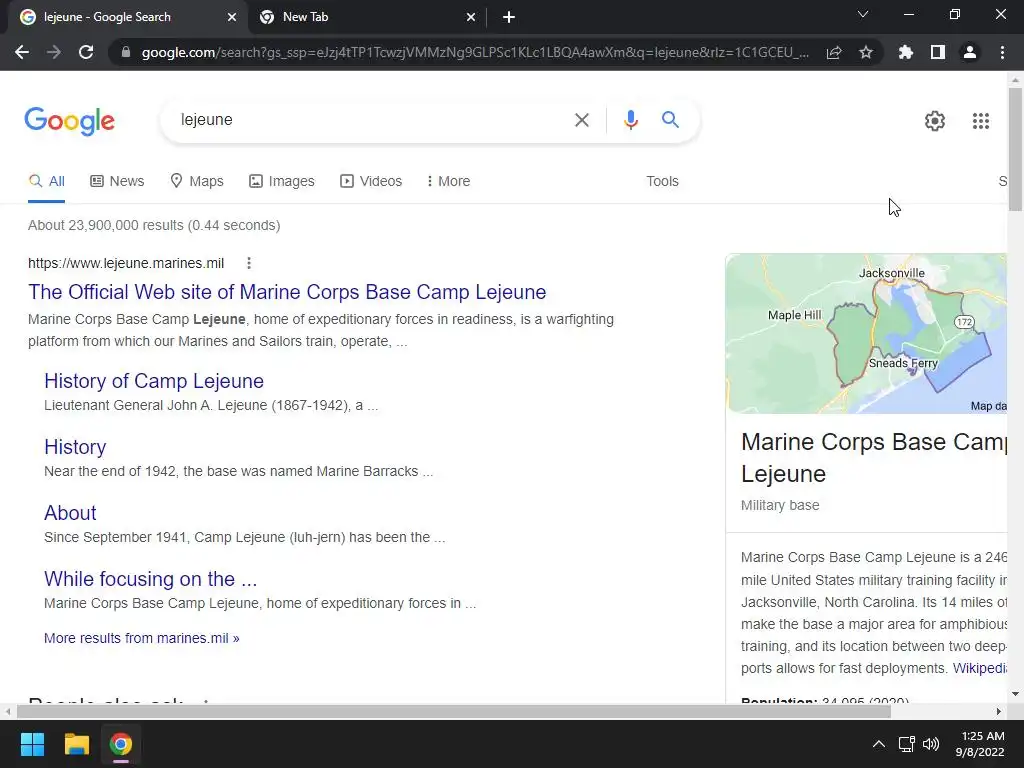Switch to News results
Viewport: 1024px width, 768px height.
point(117,182)
